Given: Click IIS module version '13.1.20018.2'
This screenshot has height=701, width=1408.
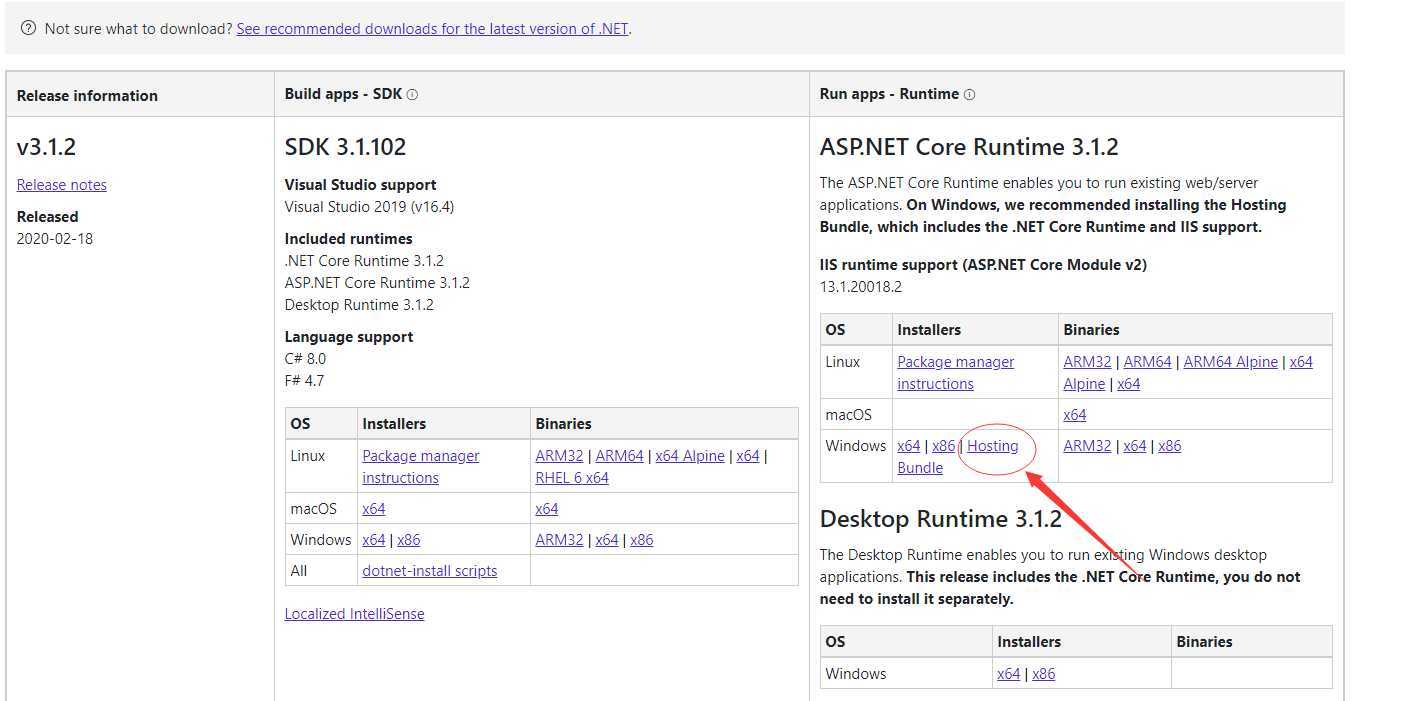Looking at the screenshot, I should click(860, 287).
